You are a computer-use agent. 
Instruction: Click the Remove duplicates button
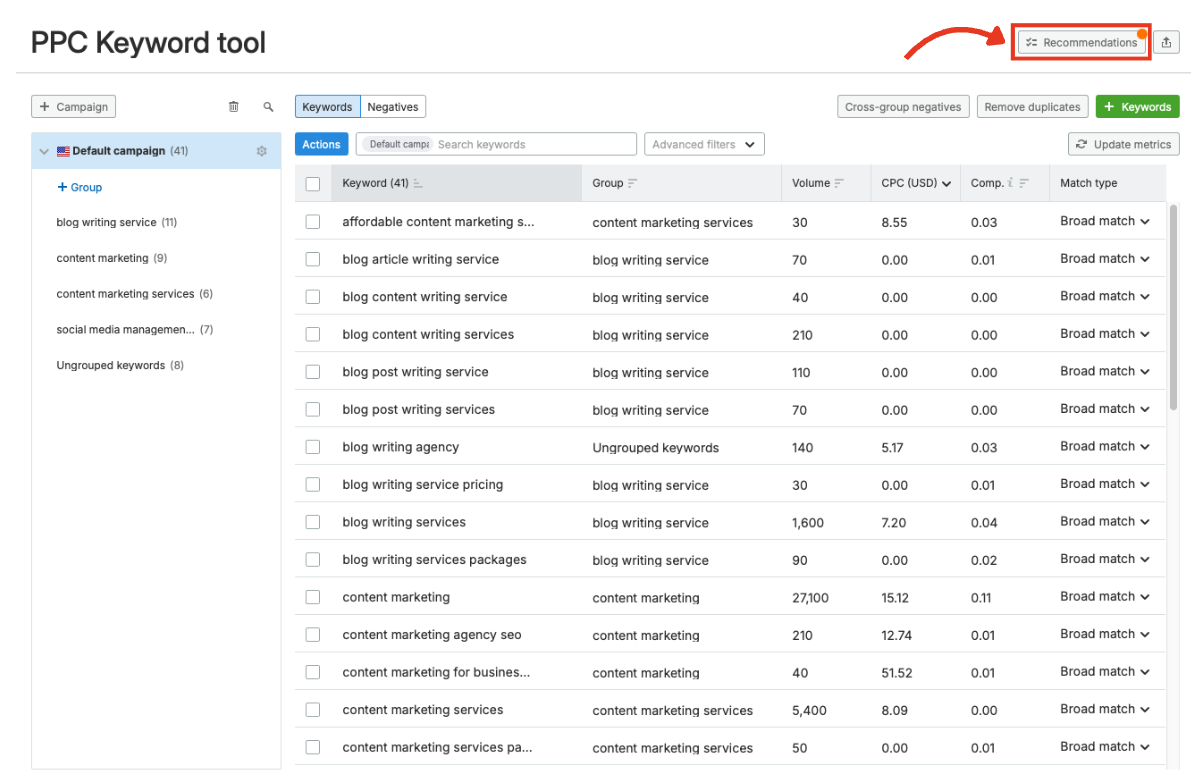pos(1032,106)
